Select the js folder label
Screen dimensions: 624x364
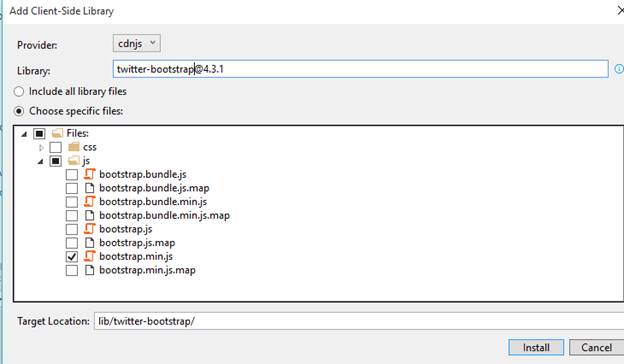click(86, 161)
